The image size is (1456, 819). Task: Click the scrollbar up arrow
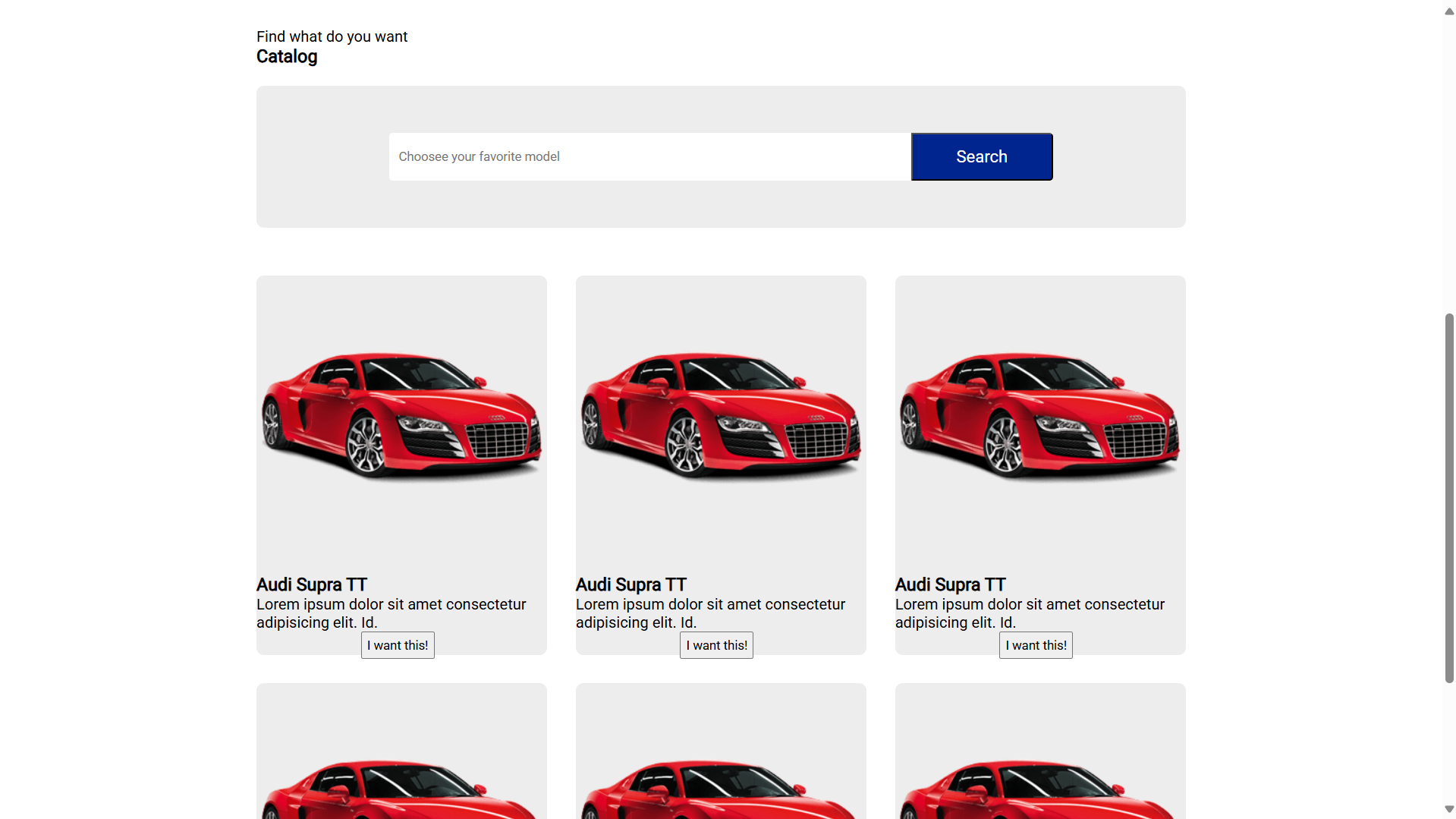1449,11
